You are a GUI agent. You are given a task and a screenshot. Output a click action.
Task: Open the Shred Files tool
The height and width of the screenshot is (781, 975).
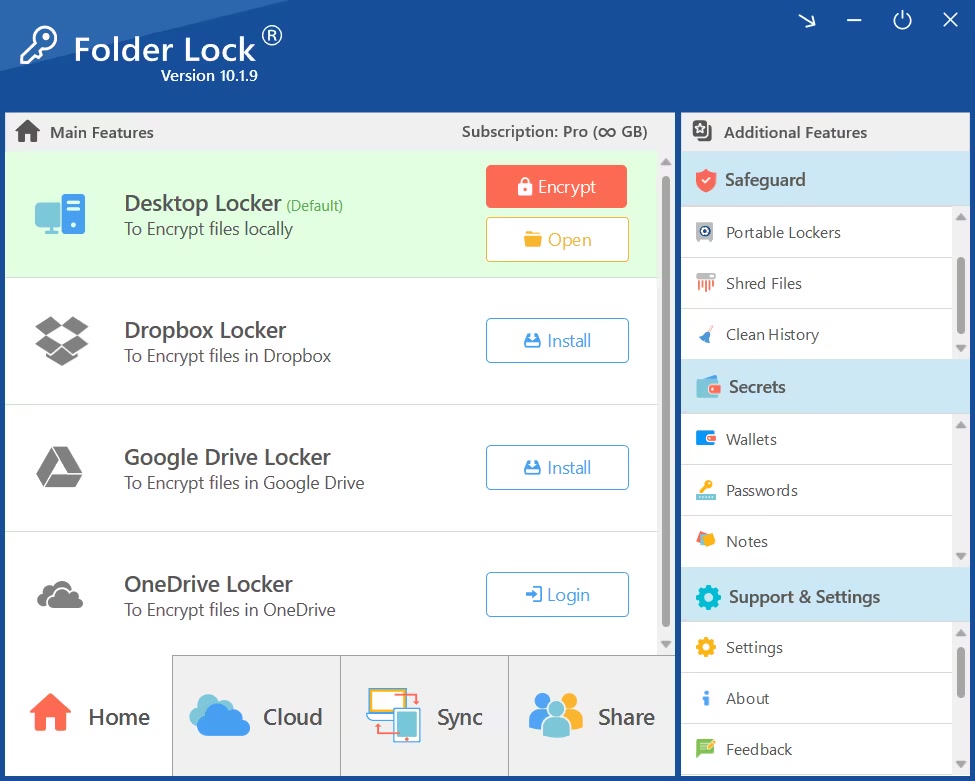(763, 283)
